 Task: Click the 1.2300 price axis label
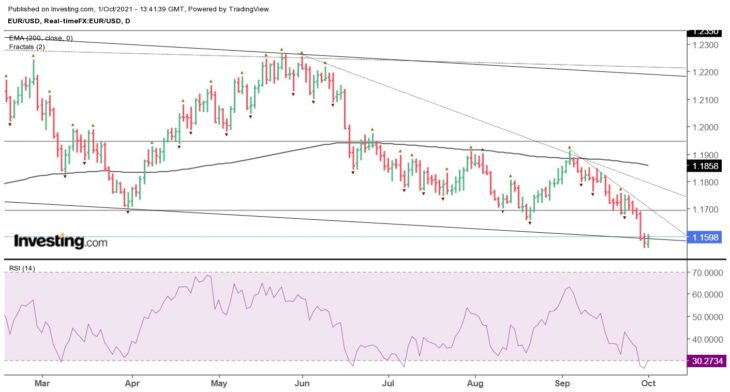coord(705,45)
